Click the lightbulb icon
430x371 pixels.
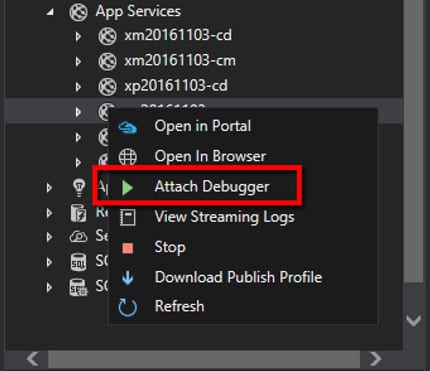pyautogui.click(x=79, y=188)
